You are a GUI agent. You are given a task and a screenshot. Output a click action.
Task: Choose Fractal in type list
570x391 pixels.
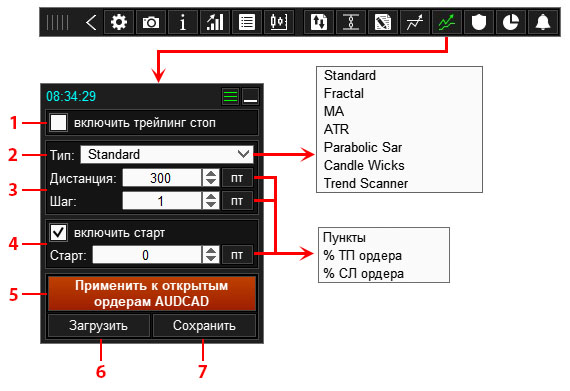tap(344, 93)
